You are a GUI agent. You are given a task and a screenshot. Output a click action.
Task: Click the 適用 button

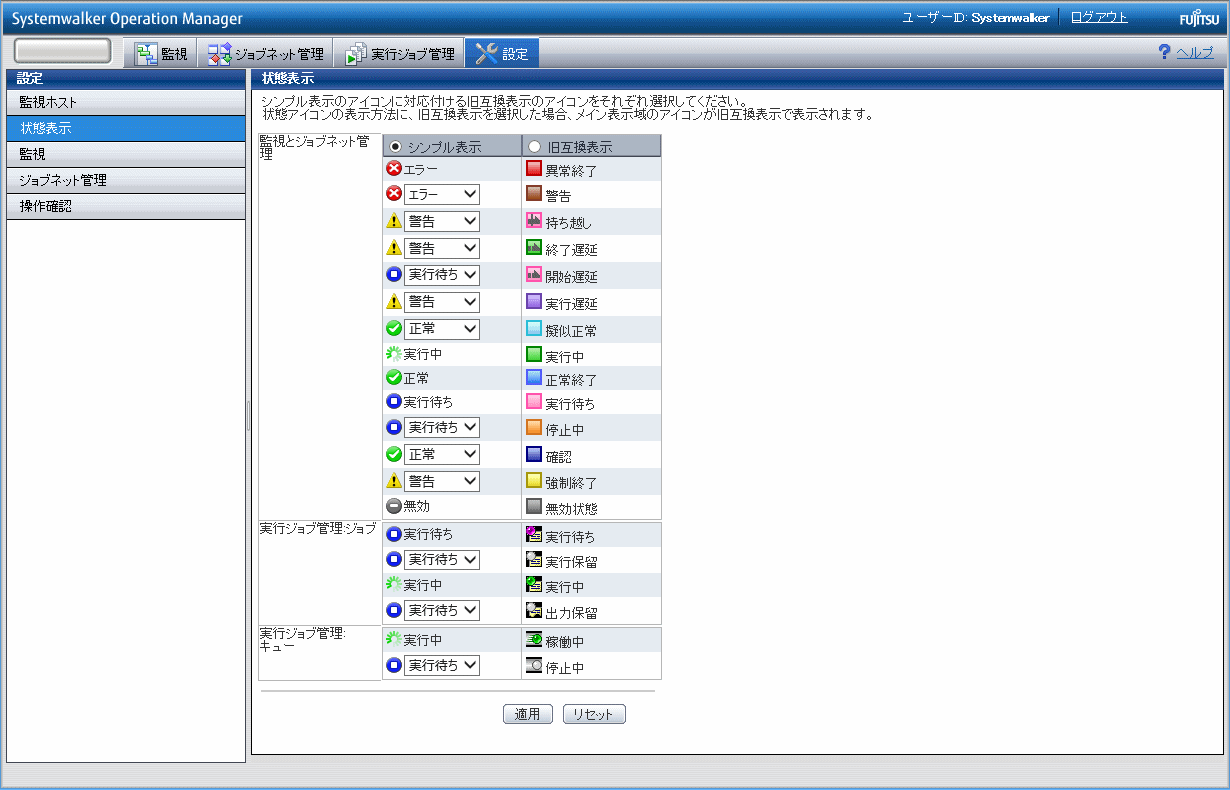(x=527, y=714)
